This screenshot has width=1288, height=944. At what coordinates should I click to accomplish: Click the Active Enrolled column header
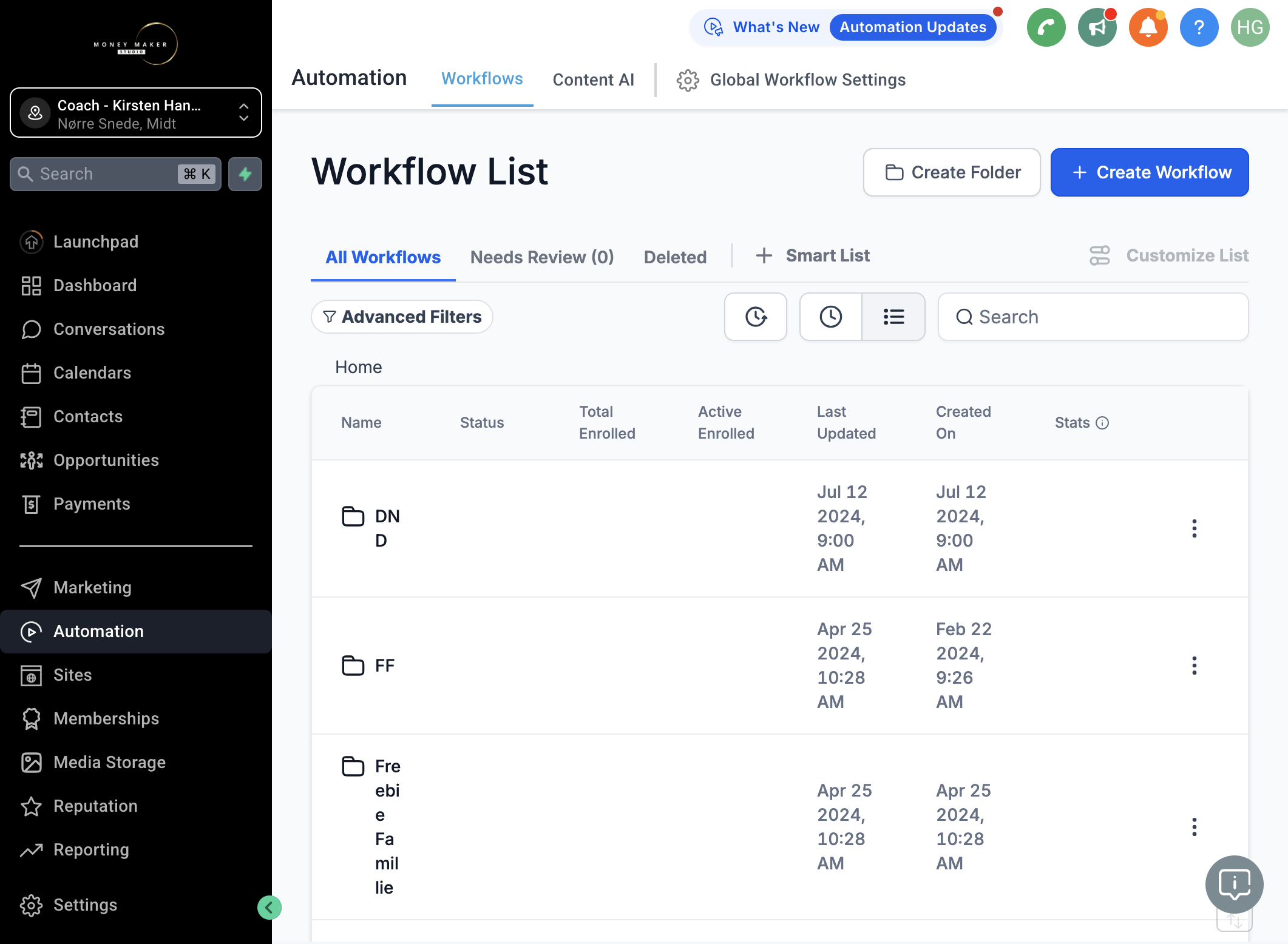726,423
